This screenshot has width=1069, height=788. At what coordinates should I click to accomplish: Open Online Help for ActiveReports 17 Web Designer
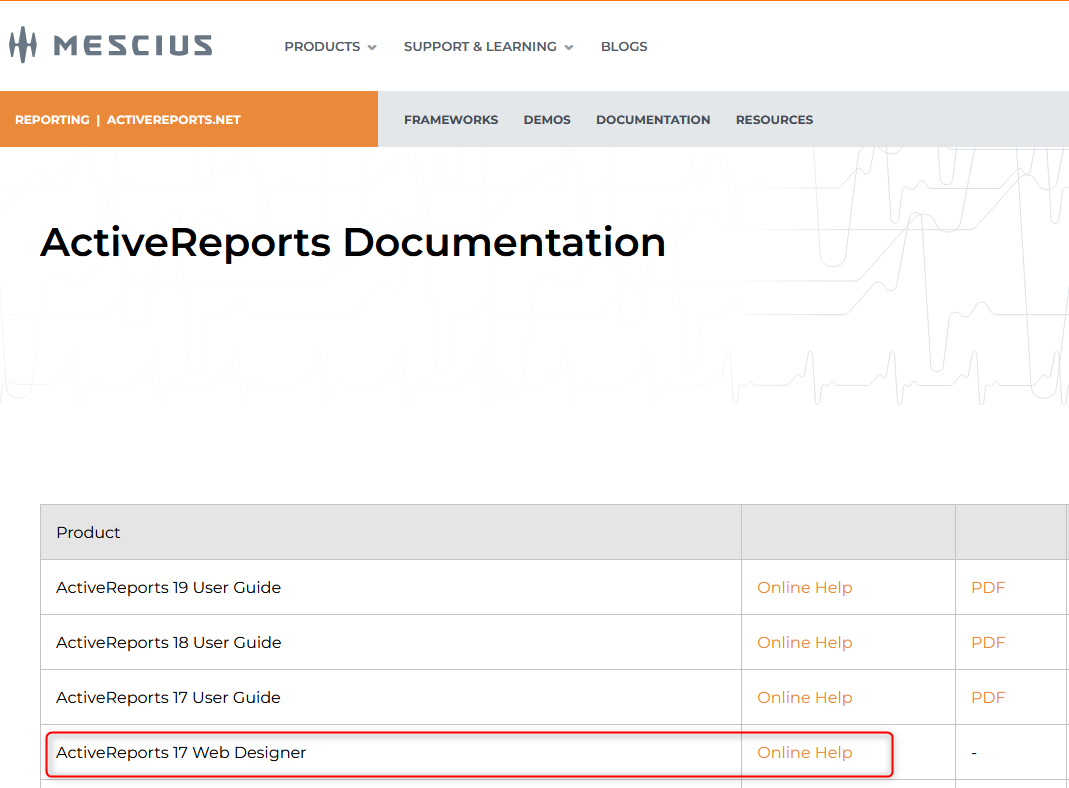(x=804, y=753)
